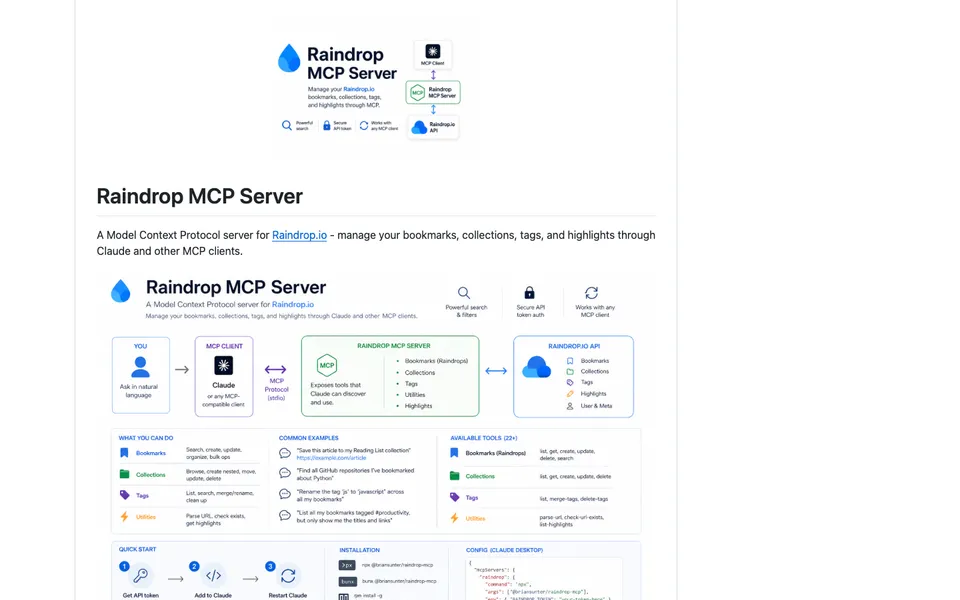The image size is (960, 600).
Task: Click the 'WHAT YOU CAN DO' section title
Action: point(146,438)
